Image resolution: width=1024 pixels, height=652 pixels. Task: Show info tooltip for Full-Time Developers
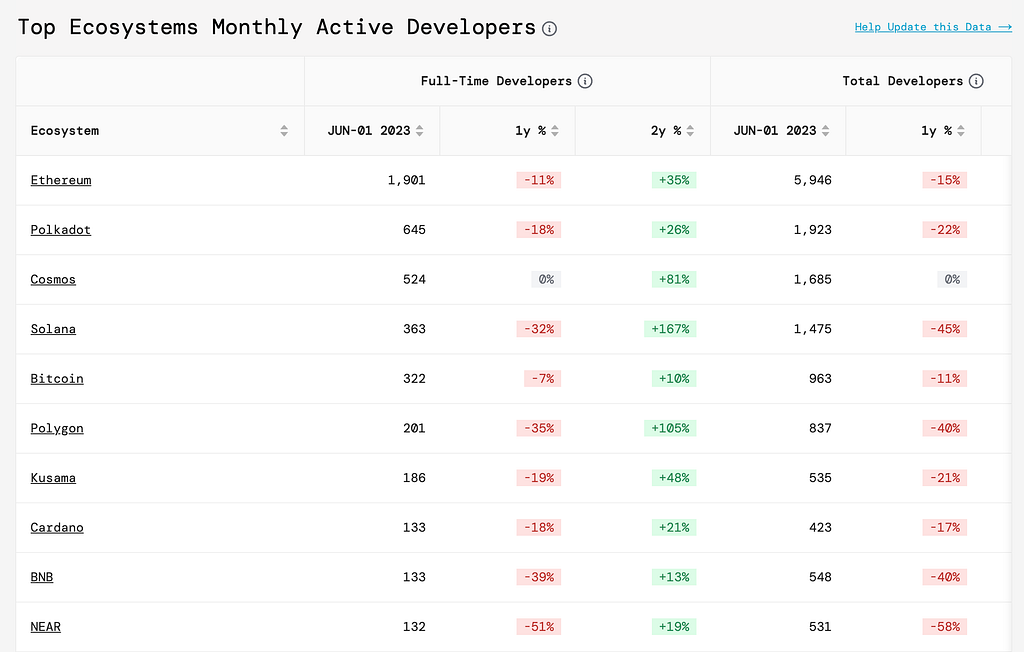click(x=585, y=81)
